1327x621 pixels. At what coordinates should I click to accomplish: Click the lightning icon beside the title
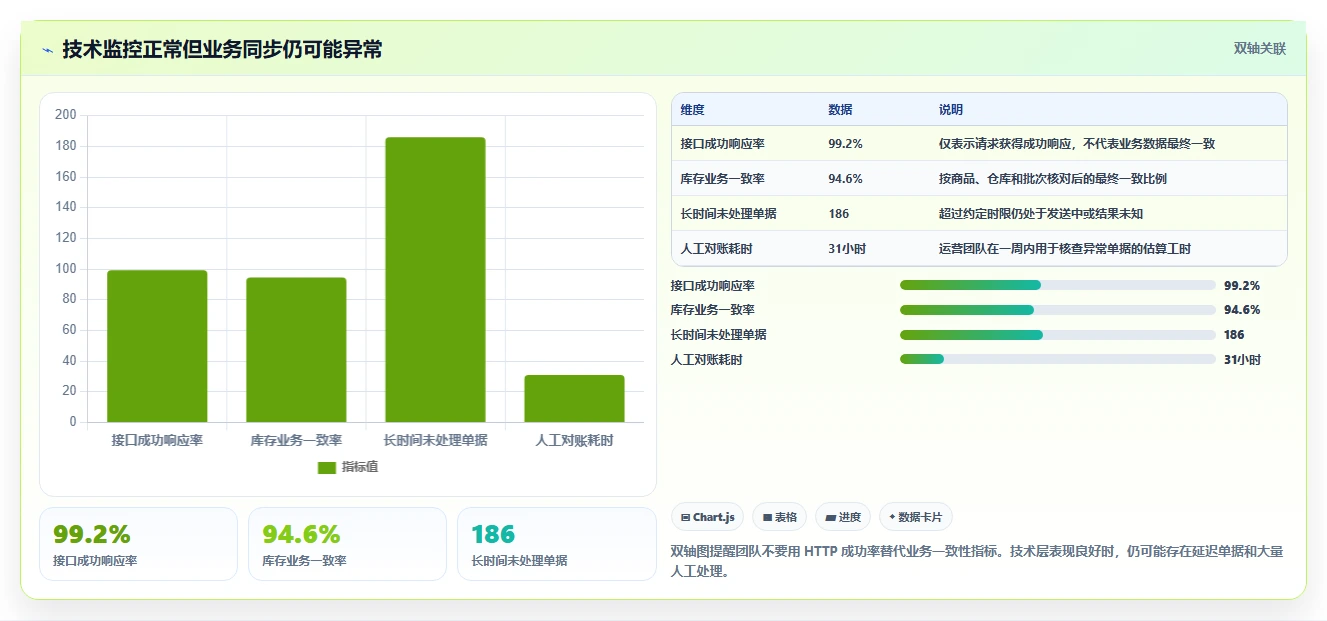coord(48,50)
